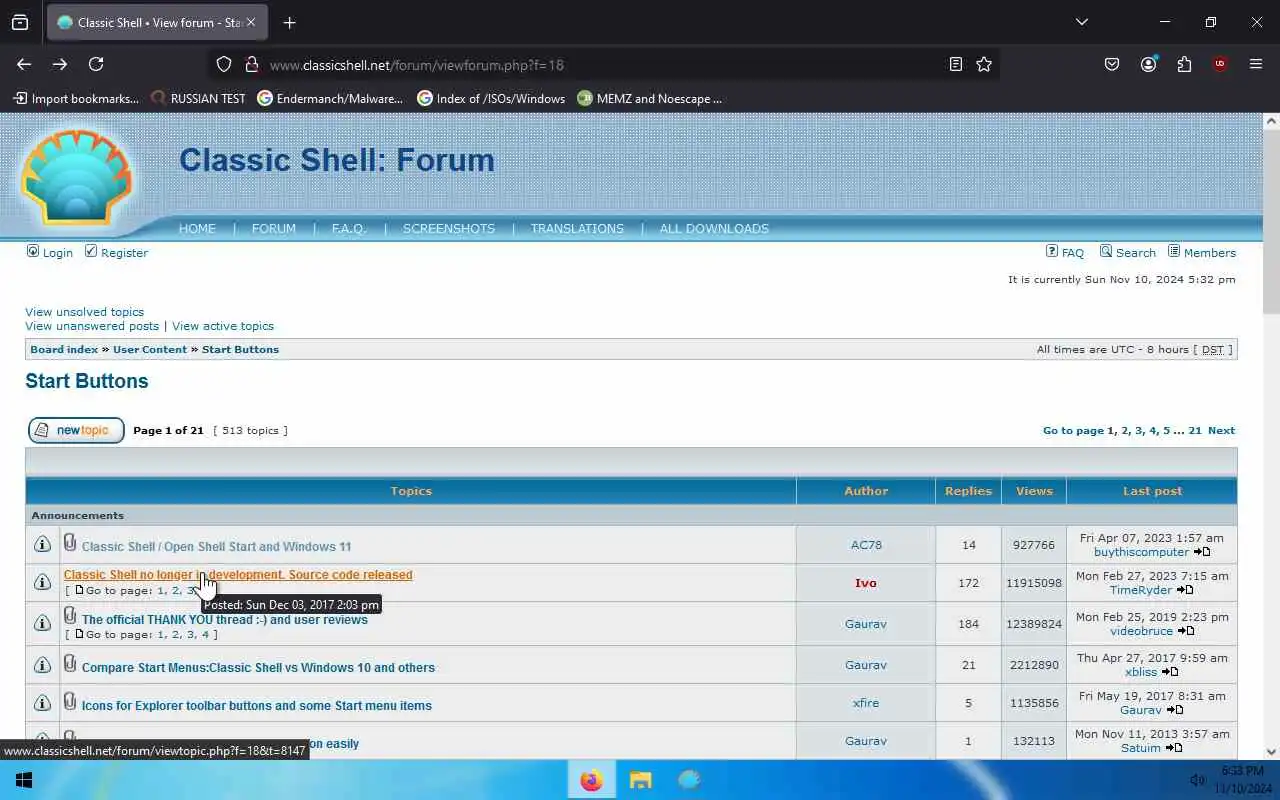
Task: Open the Index of /ISOs/Windows bookmark
Action: [491, 98]
